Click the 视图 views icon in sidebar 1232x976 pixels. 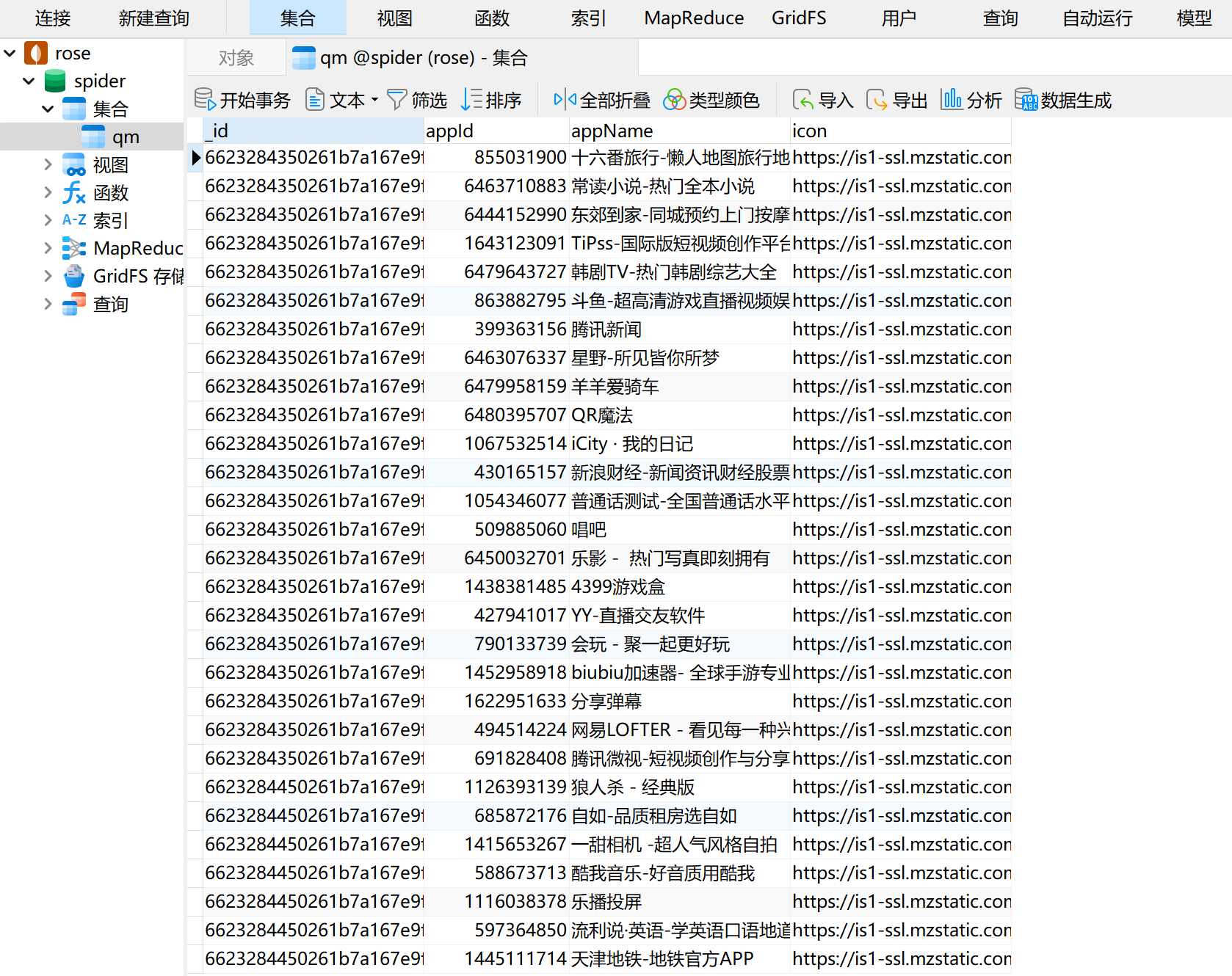point(74,164)
